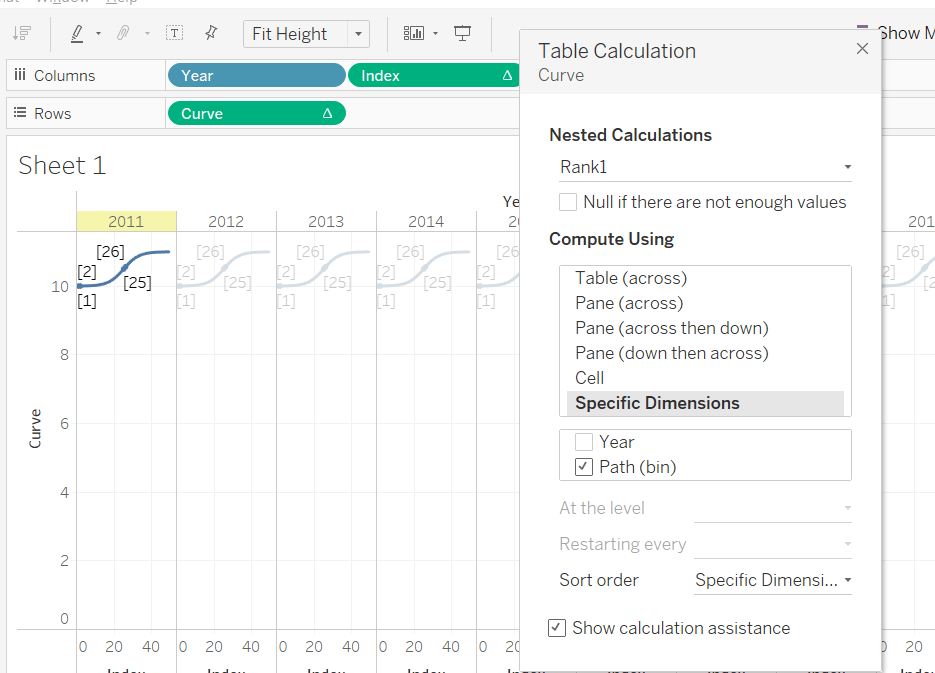Click the Highlight pen icon
Viewport: 935px width, 673px height.
pos(78,33)
